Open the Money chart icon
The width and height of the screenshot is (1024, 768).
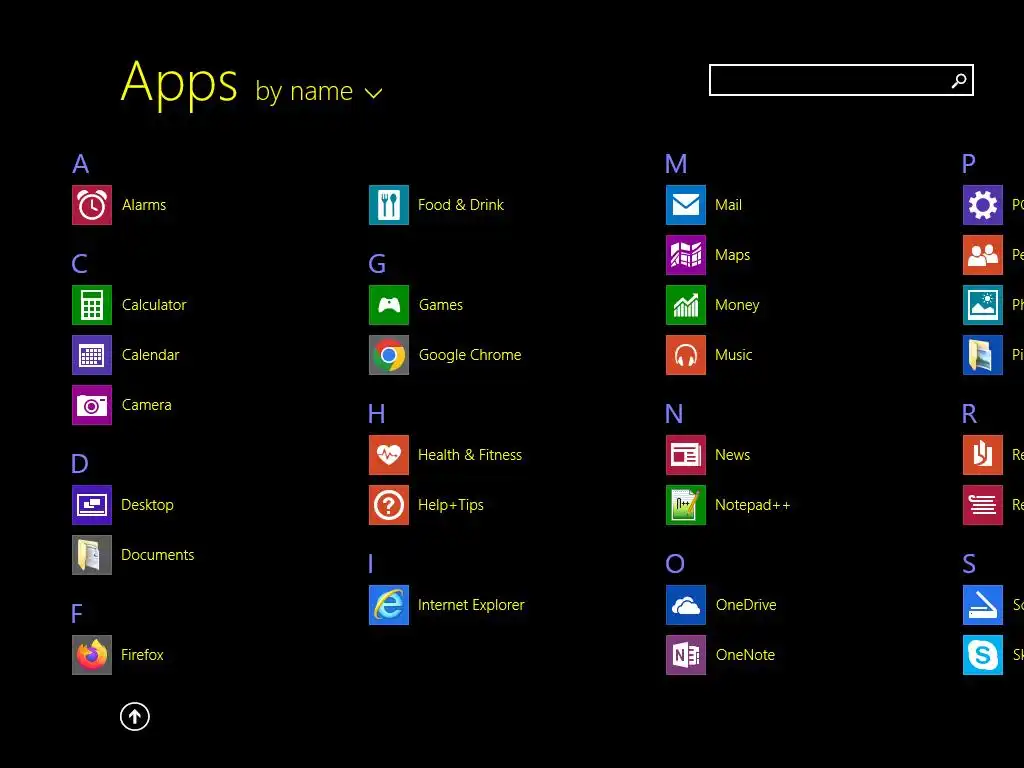click(686, 305)
